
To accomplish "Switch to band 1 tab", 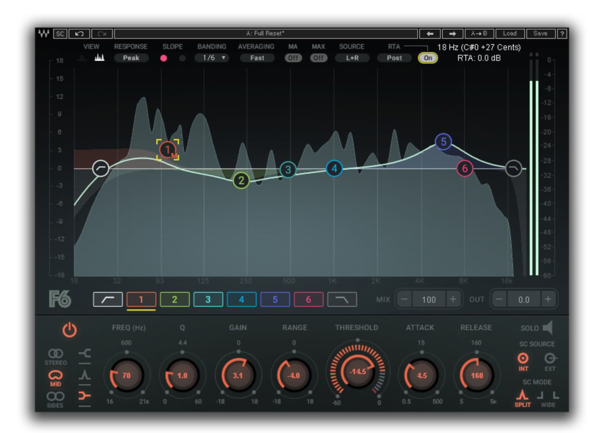I will point(141,300).
